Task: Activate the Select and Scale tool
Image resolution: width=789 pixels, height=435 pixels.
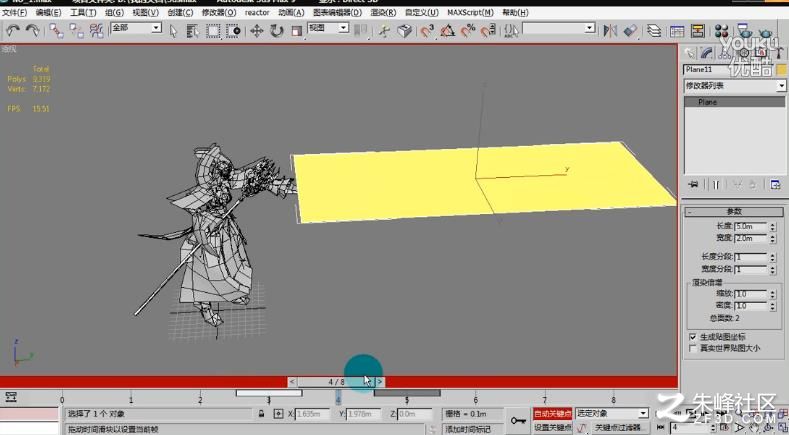Action: coord(297,31)
